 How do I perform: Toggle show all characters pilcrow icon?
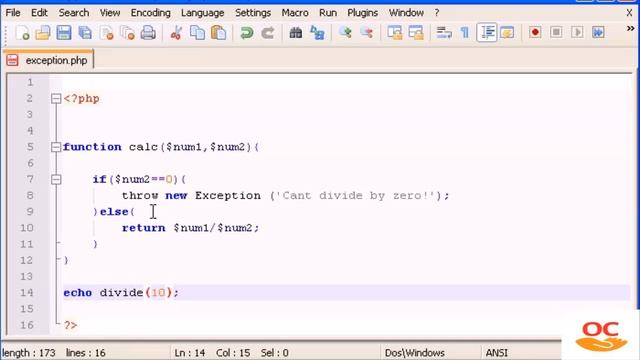pos(464,33)
